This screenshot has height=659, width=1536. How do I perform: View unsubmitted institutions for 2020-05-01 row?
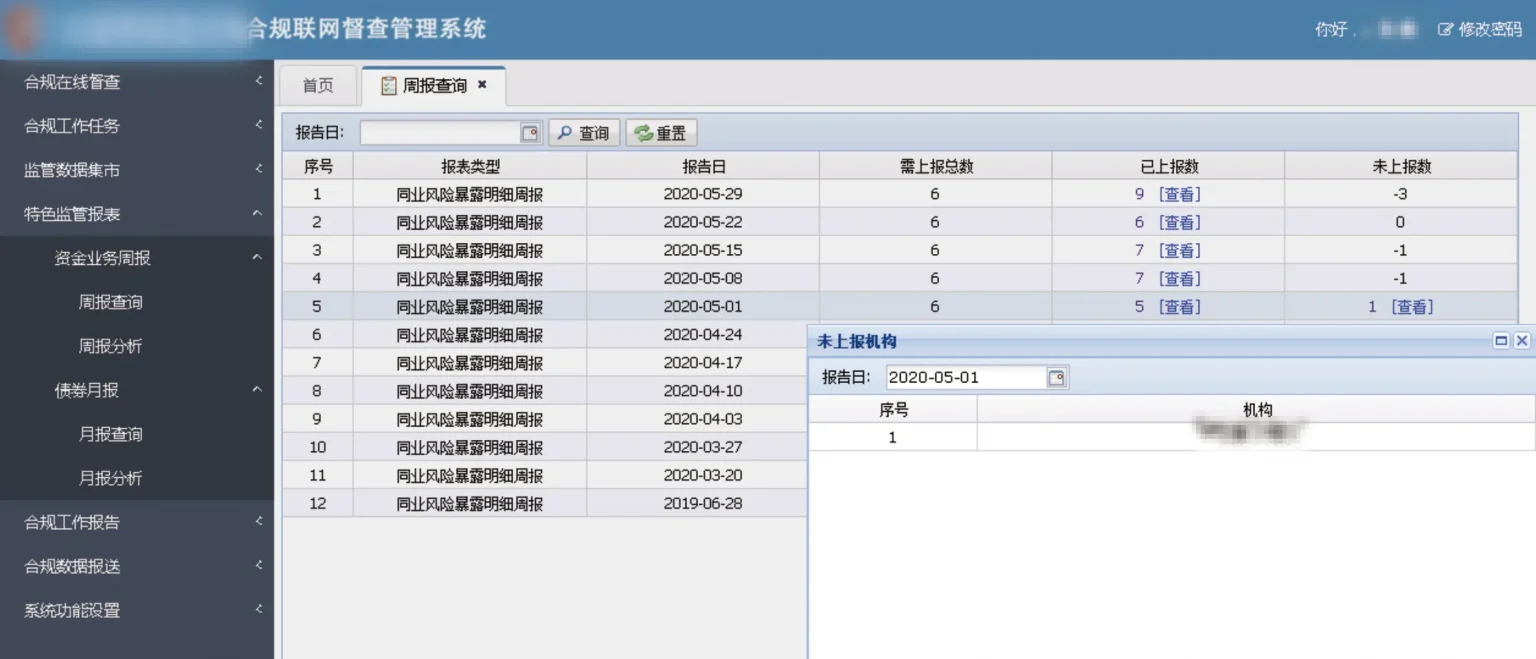1412,307
